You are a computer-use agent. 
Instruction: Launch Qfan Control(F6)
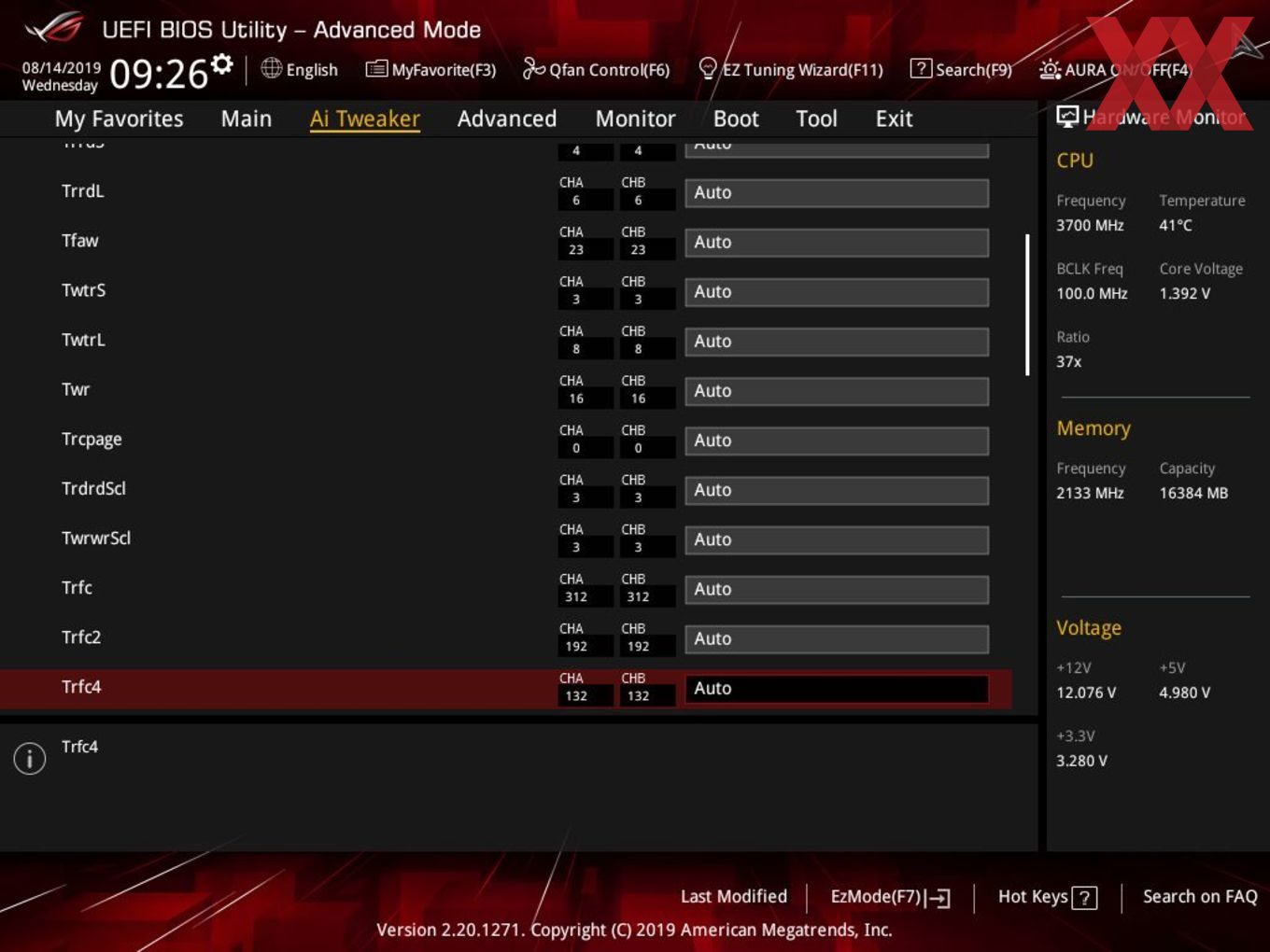609,70
